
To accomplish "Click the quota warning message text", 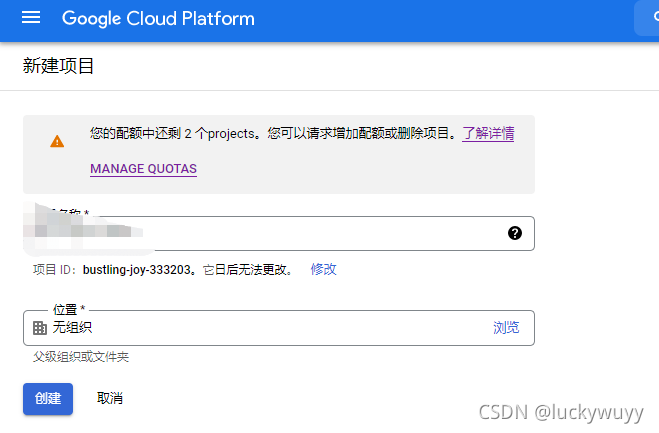I will coord(272,134).
